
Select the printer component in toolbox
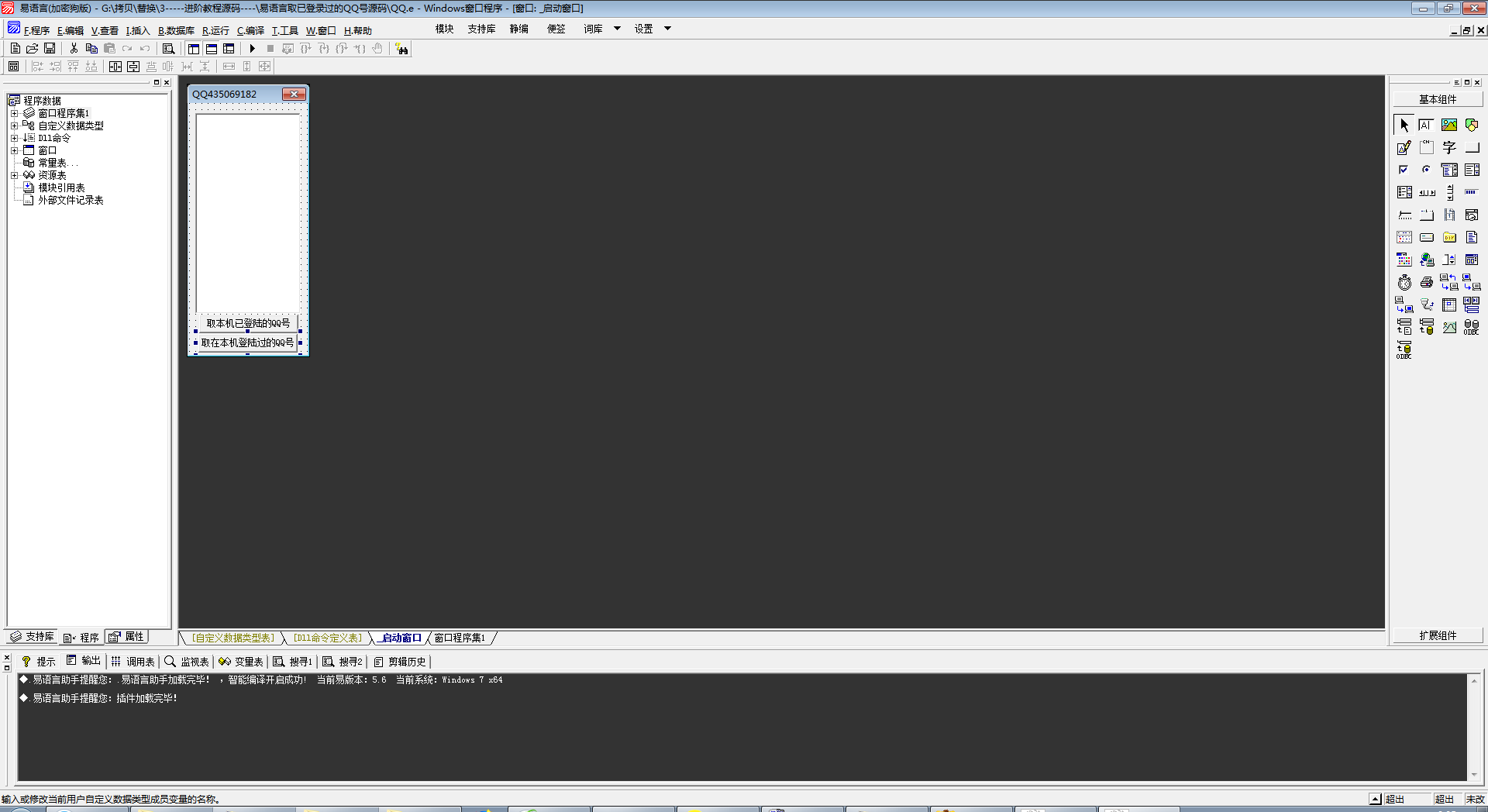point(1426,283)
